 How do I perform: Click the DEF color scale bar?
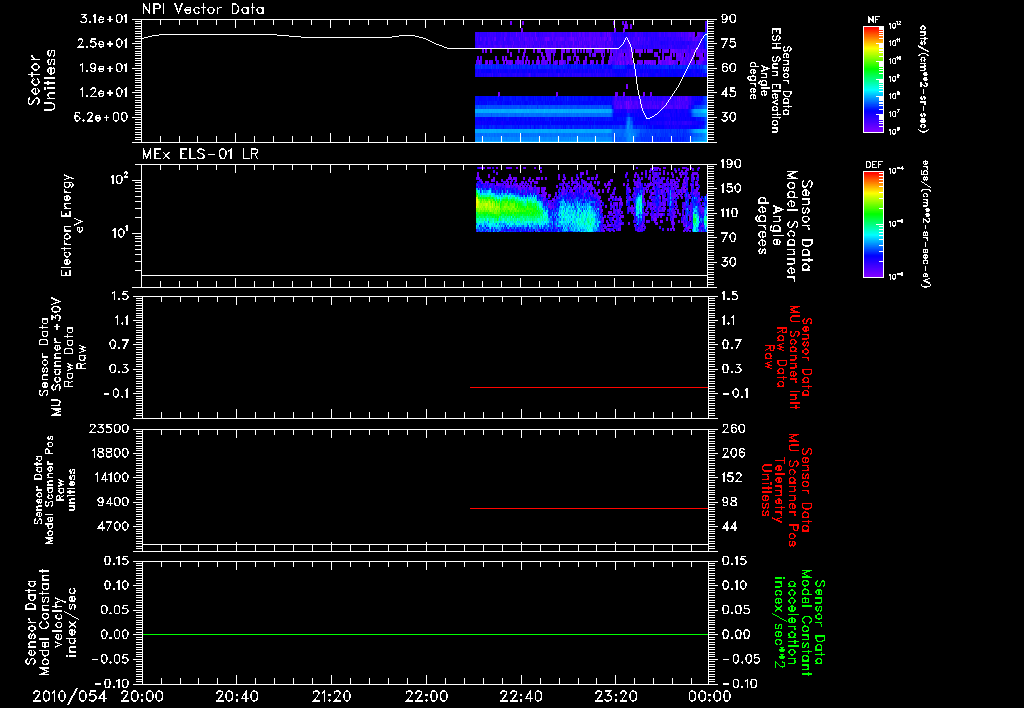click(x=873, y=224)
